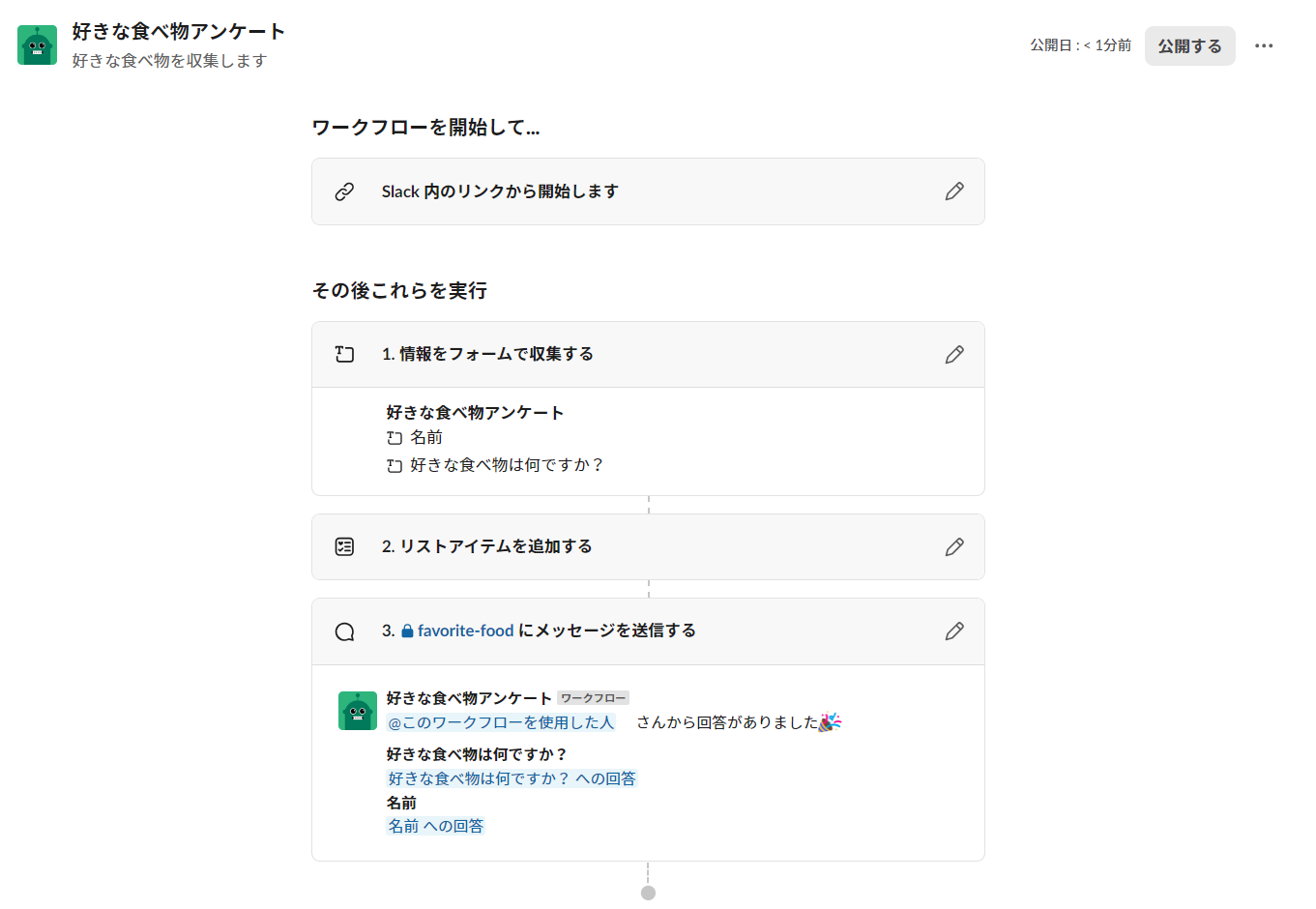Edit step 1 form collection with pencil icon
The width and height of the screenshot is (1316, 909).
(x=953, y=355)
